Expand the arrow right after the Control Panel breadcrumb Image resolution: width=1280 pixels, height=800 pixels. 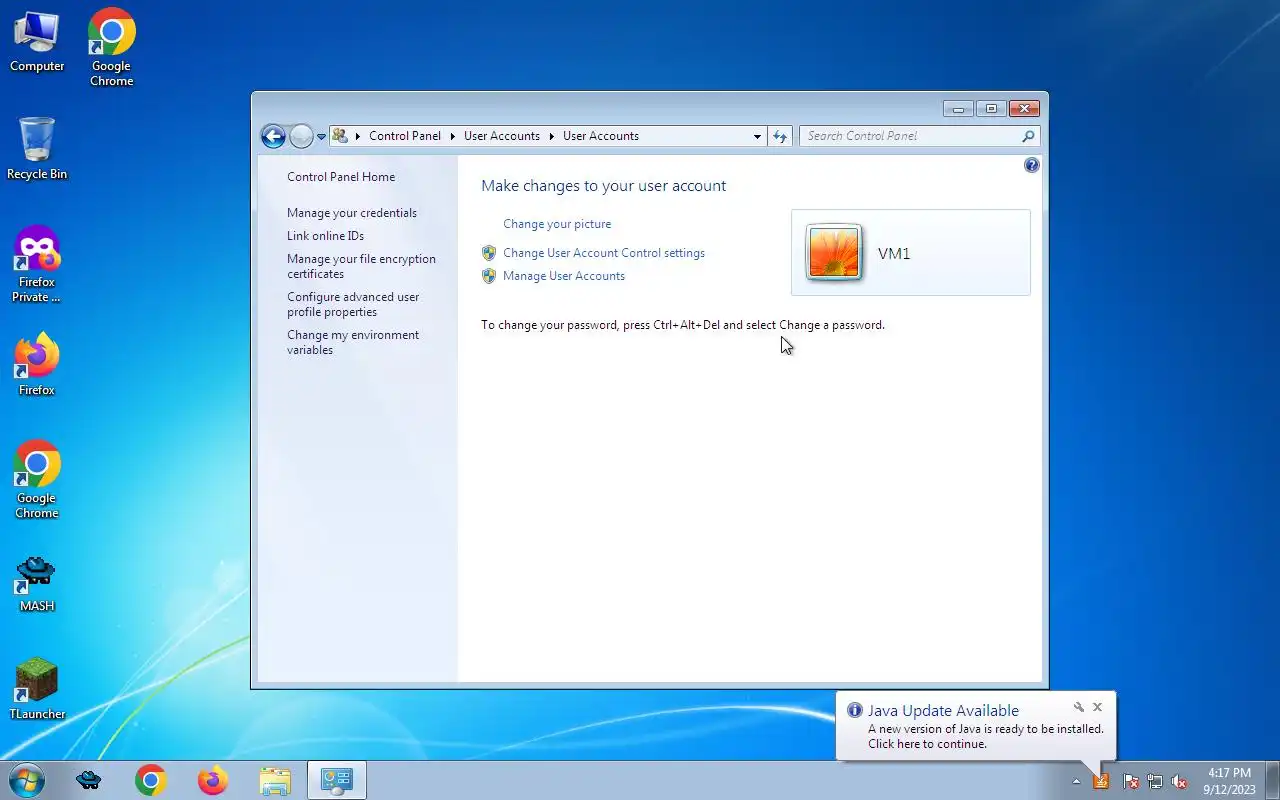(x=452, y=136)
